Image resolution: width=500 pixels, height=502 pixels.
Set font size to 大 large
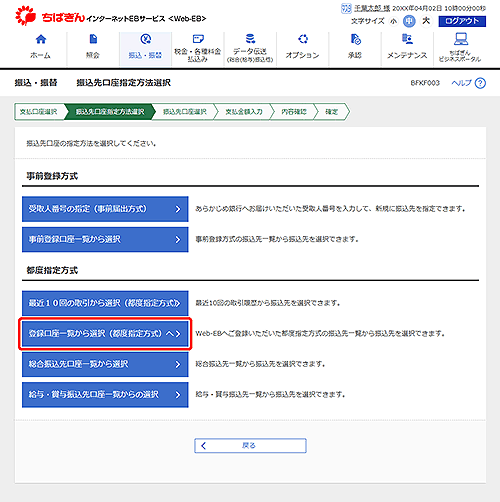click(x=426, y=21)
